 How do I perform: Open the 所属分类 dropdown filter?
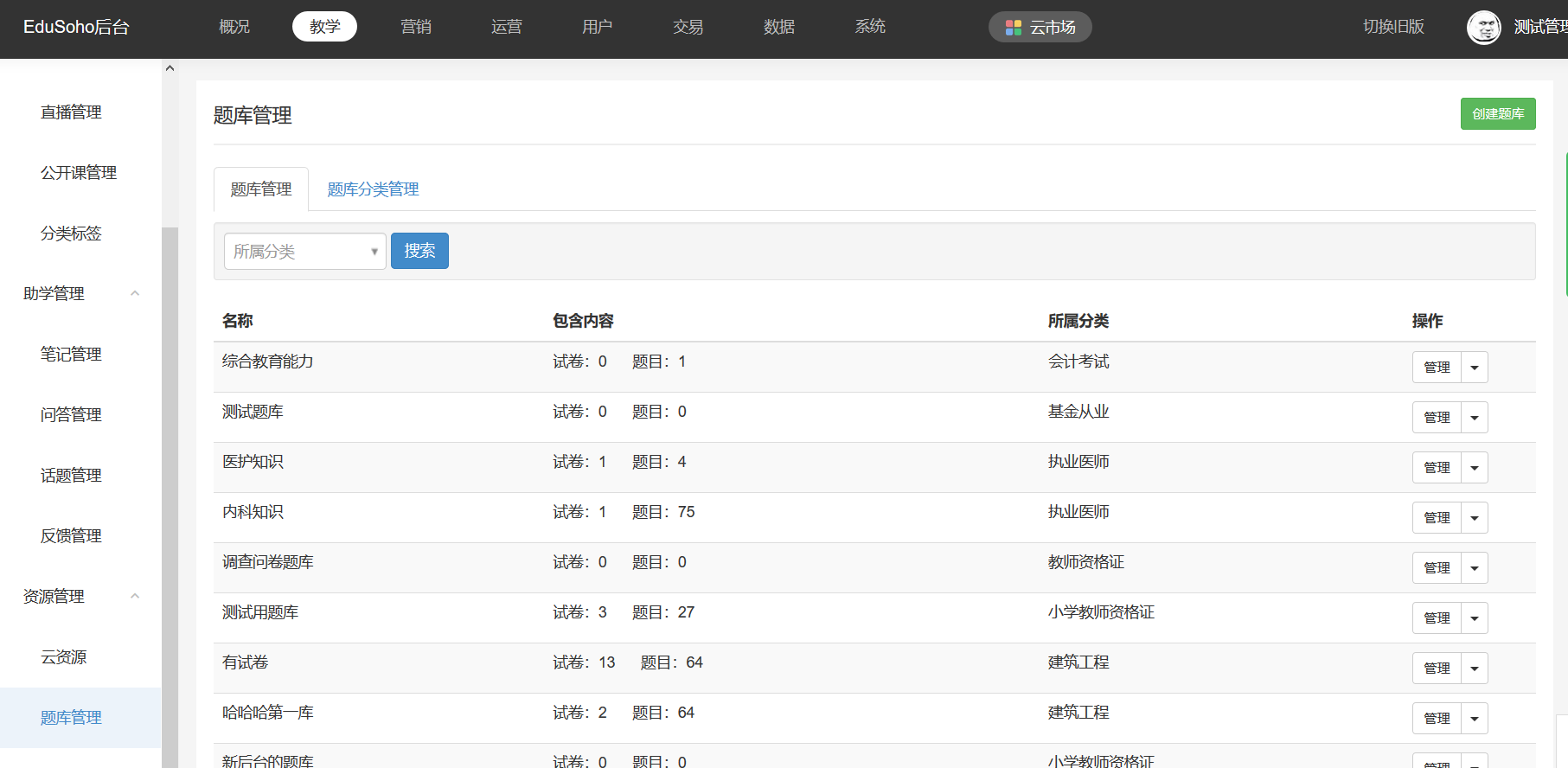click(304, 252)
